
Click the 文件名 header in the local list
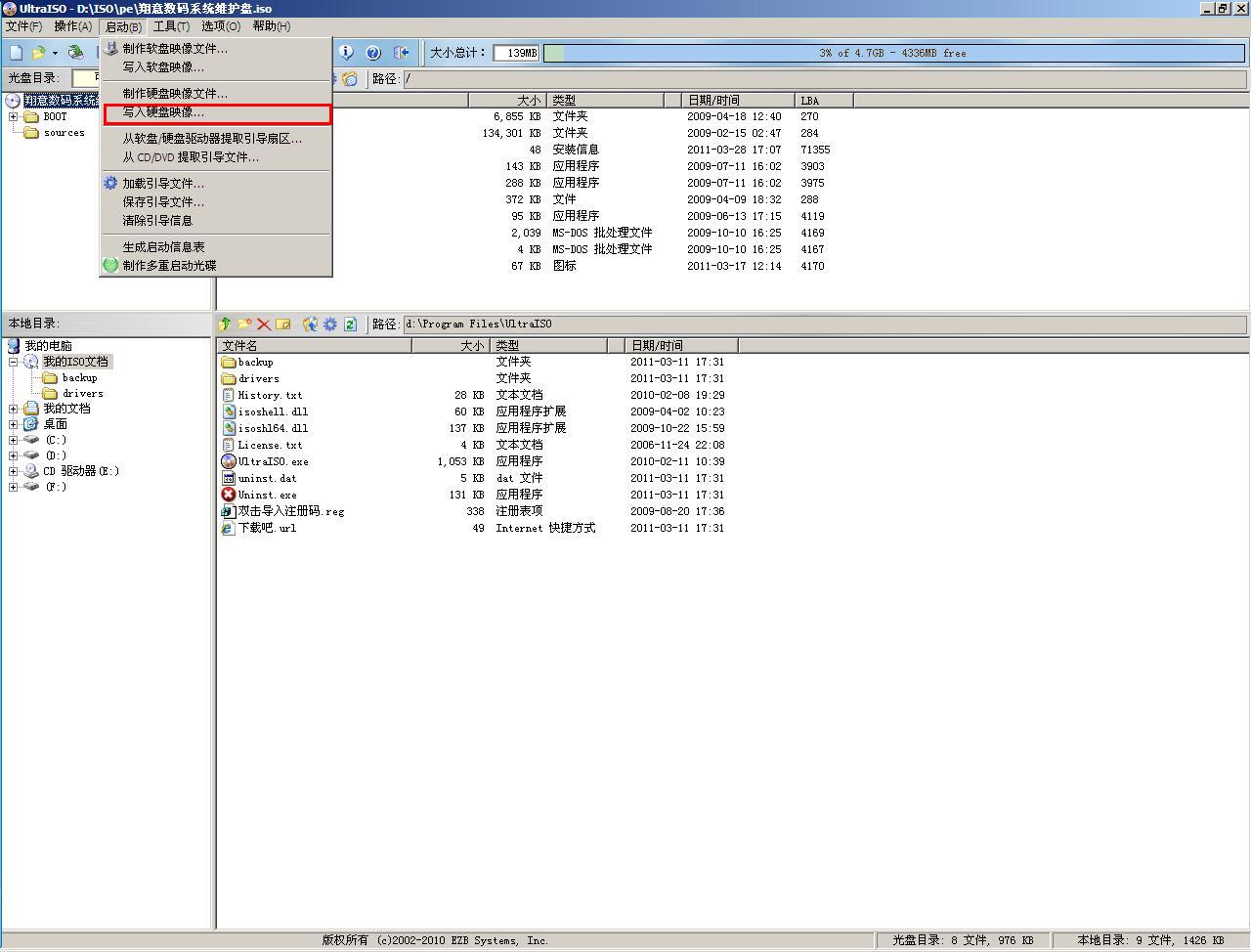[314, 345]
